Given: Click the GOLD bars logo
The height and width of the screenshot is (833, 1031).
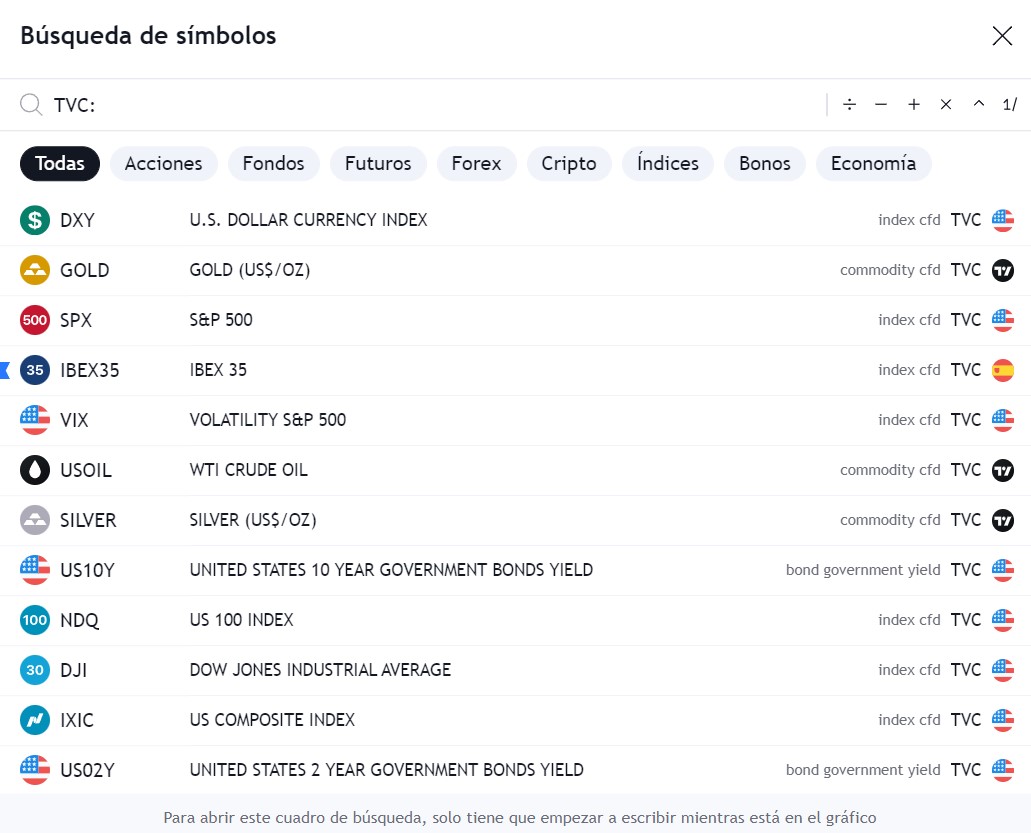Looking at the screenshot, I should tap(35, 270).
